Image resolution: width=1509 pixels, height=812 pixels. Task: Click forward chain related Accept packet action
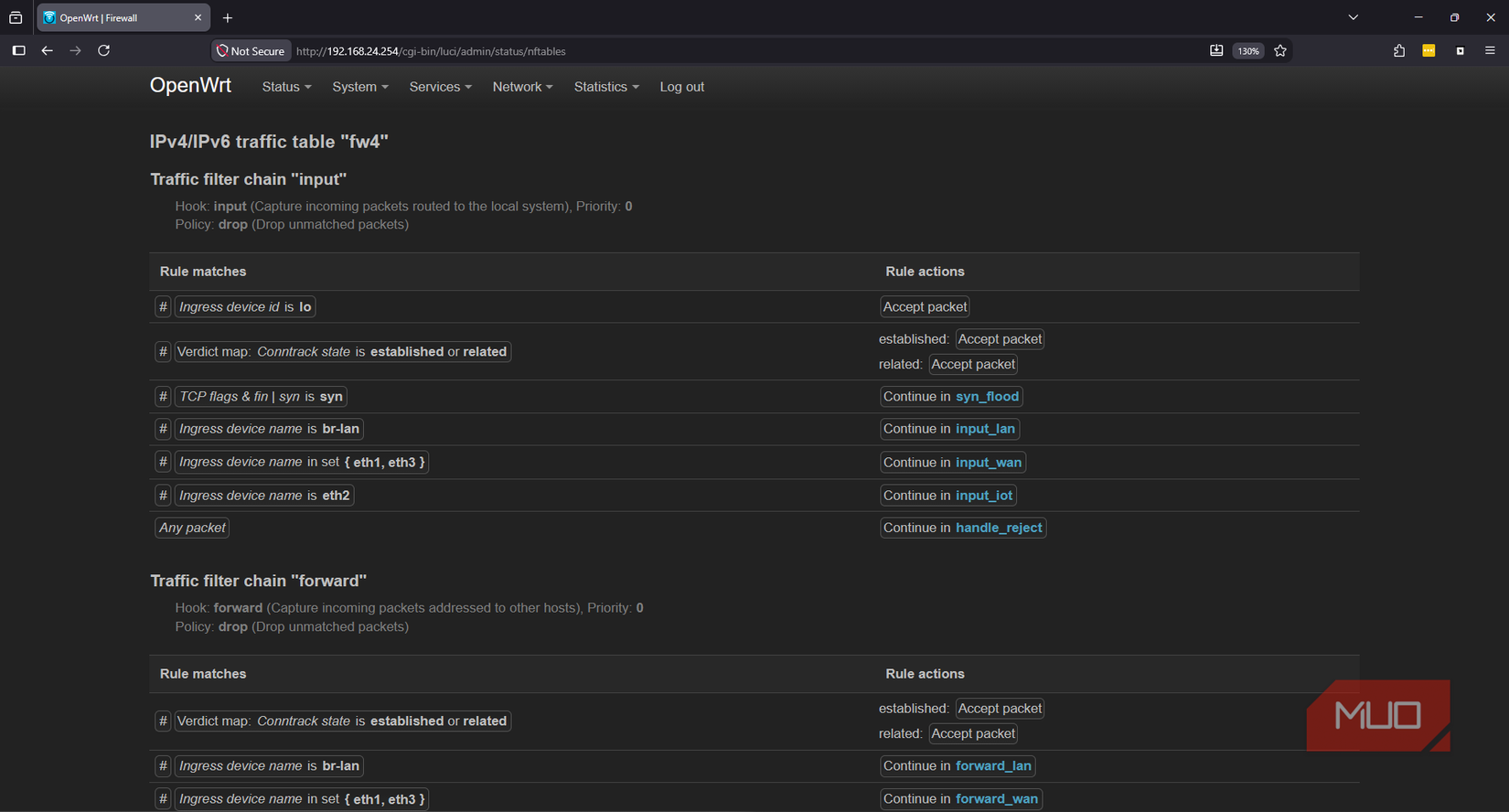point(973,733)
